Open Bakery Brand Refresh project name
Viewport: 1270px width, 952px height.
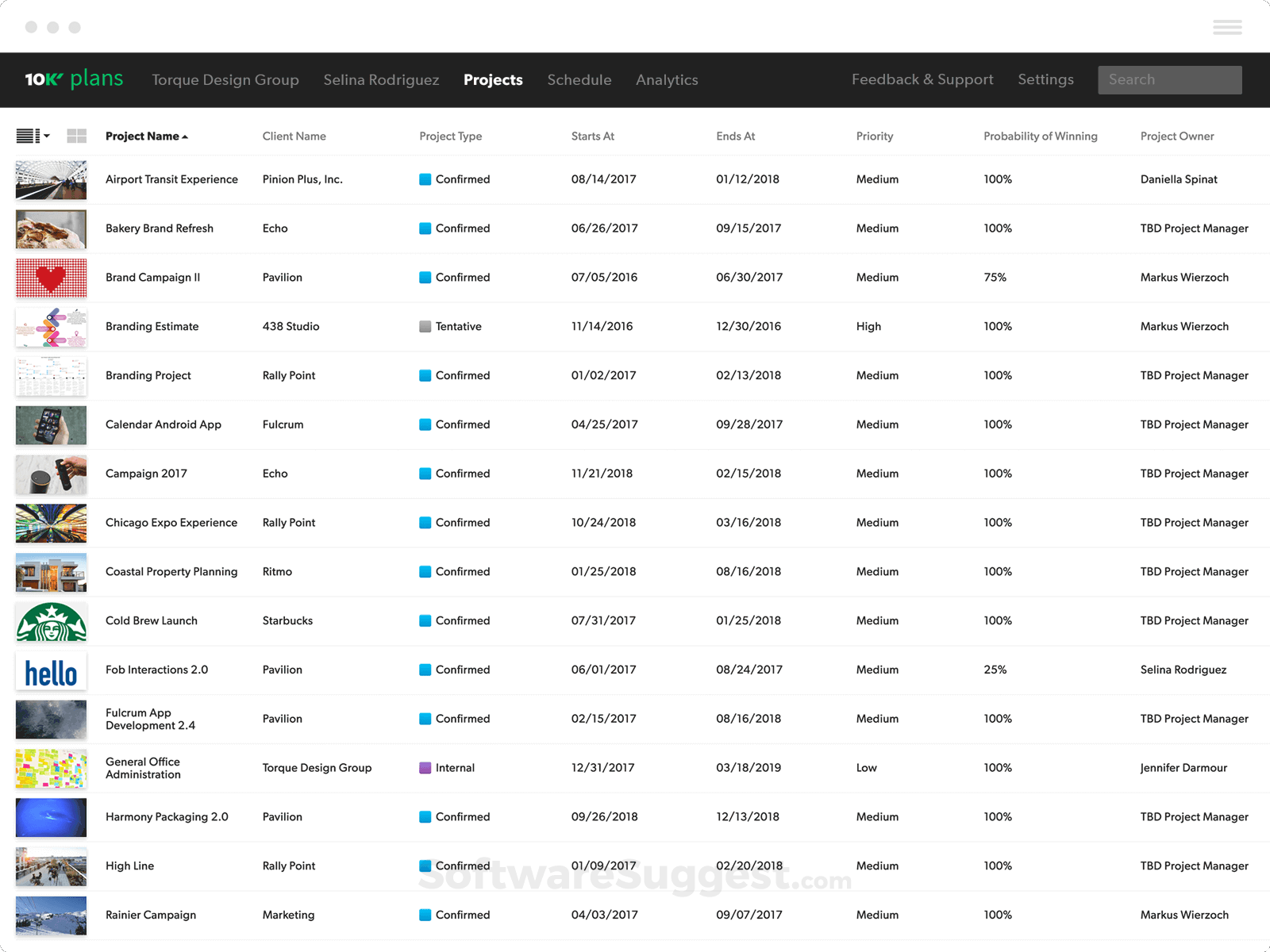(160, 228)
